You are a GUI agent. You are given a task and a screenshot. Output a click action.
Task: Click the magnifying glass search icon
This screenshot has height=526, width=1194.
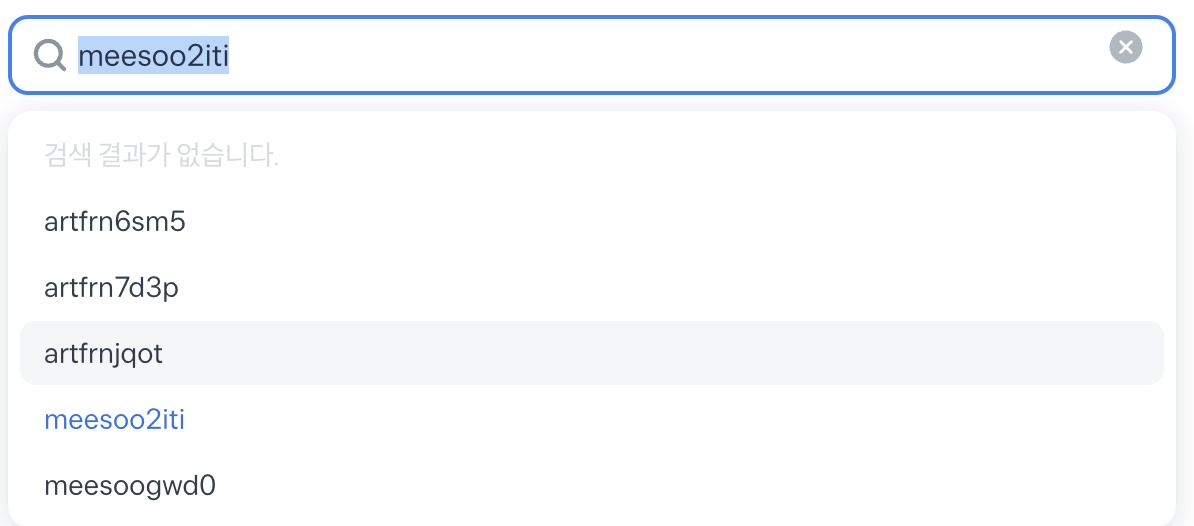(50, 54)
